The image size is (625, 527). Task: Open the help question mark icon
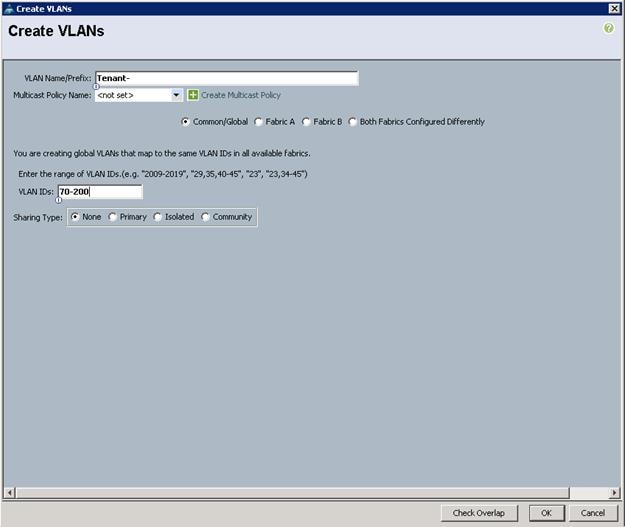[x=608, y=28]
